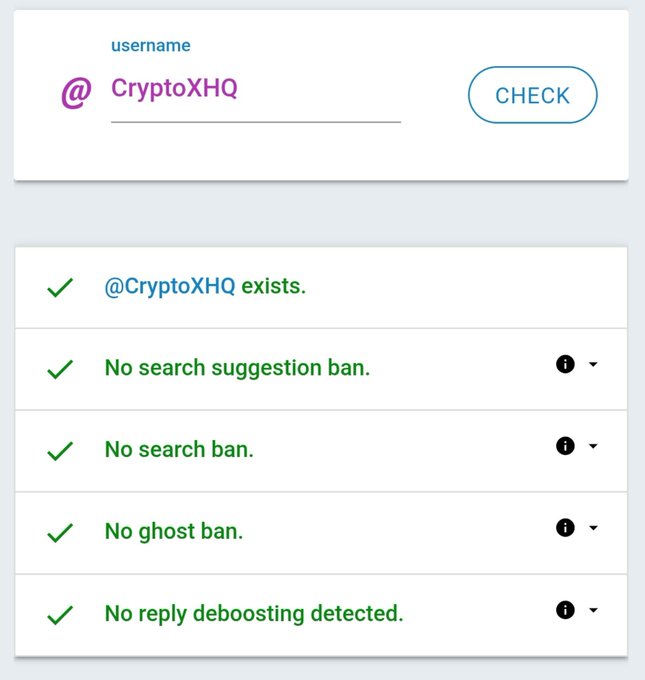Expand the search ban details arrow
Viewport: 645px width, 680px height.
[593, 446]
